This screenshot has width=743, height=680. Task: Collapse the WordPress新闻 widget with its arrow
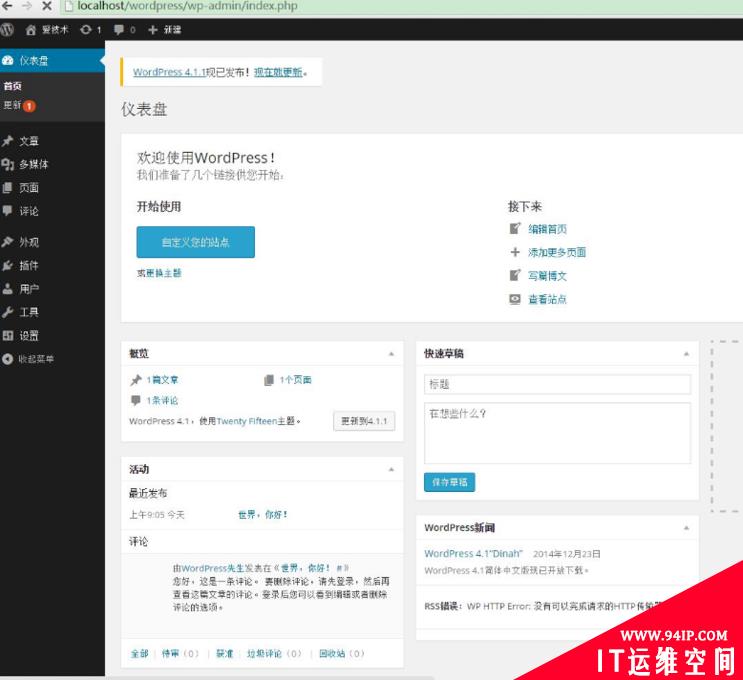[x=686, y=528]
